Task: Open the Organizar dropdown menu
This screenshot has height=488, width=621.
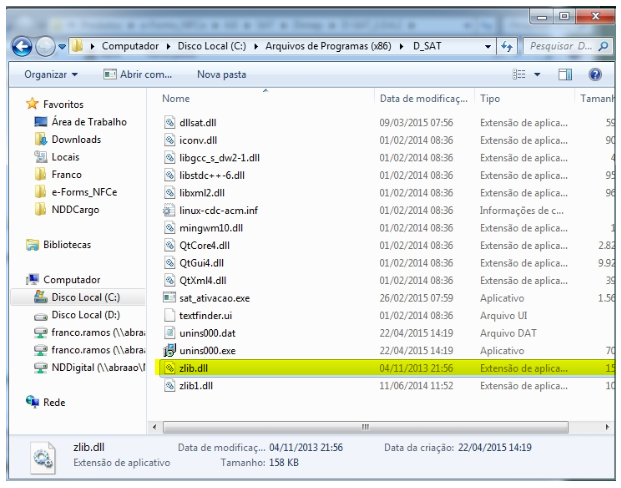Action: click(44, 75)
